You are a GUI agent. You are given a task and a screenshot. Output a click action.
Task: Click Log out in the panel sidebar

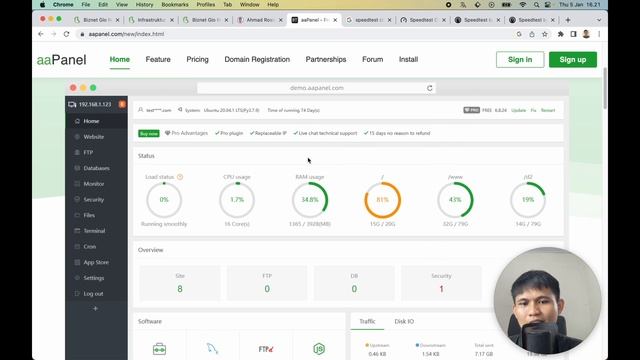pyautogui.click(x=96, y=293)
